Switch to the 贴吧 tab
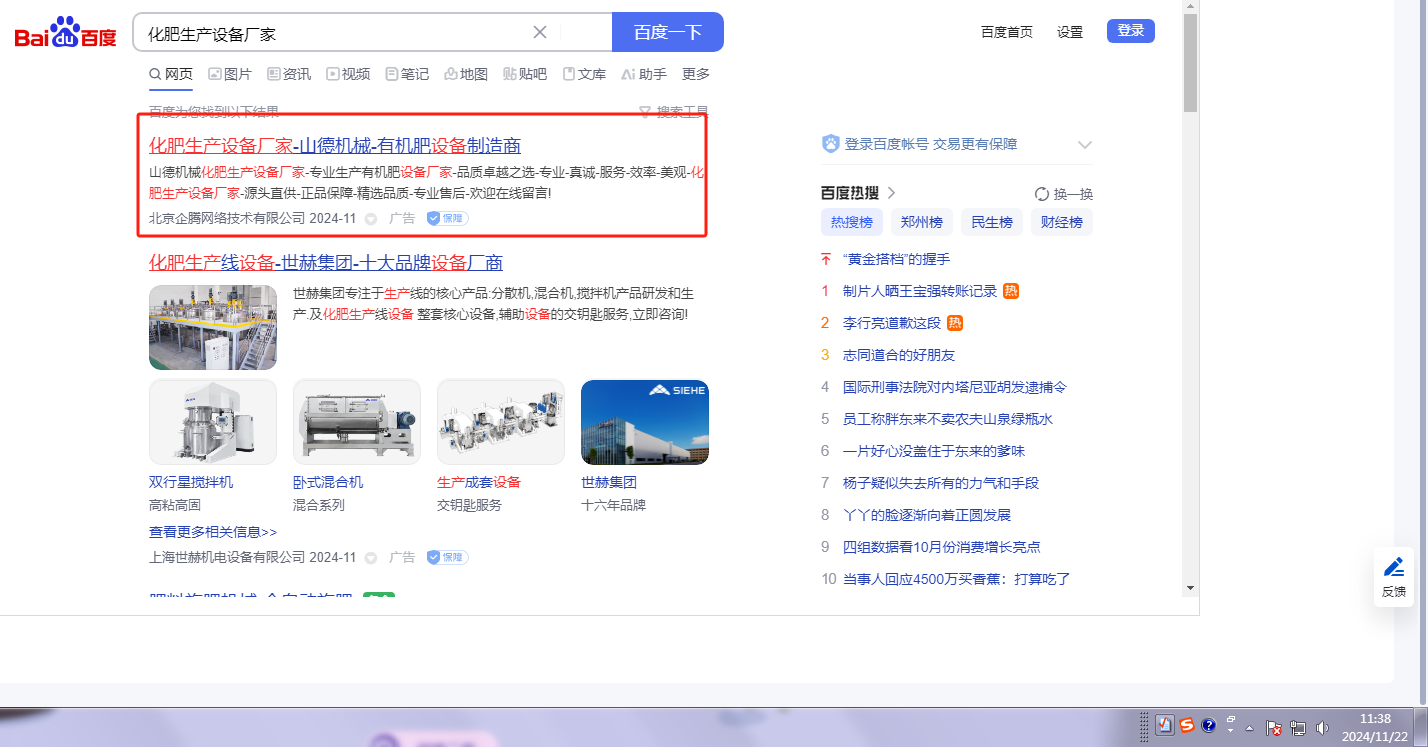 pos(525,74)
